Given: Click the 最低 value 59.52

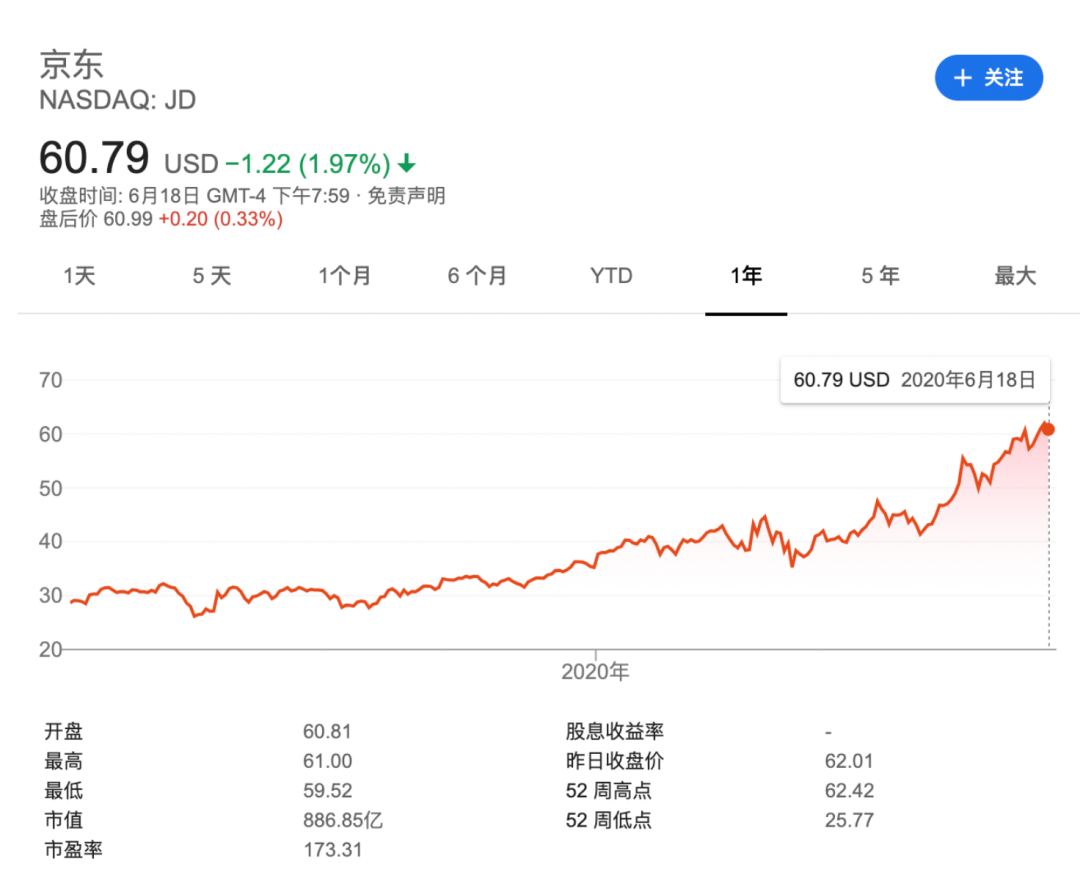Looking at the screenshot, I should (x=327, y=790).
